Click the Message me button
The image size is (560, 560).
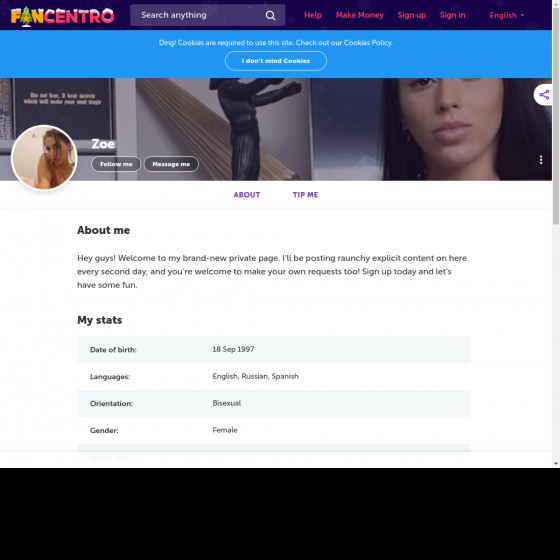coord(171,164)
